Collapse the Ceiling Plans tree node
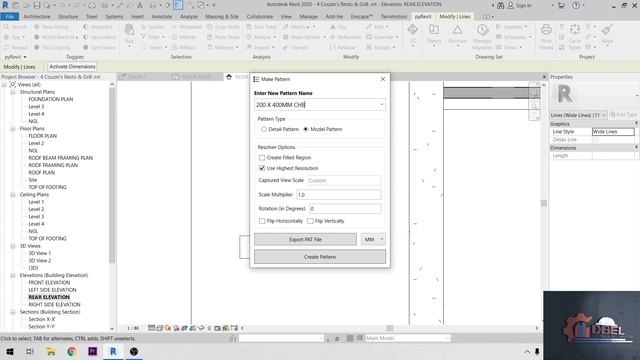Screen dimensions: 640x360 [x=13, y=195]
